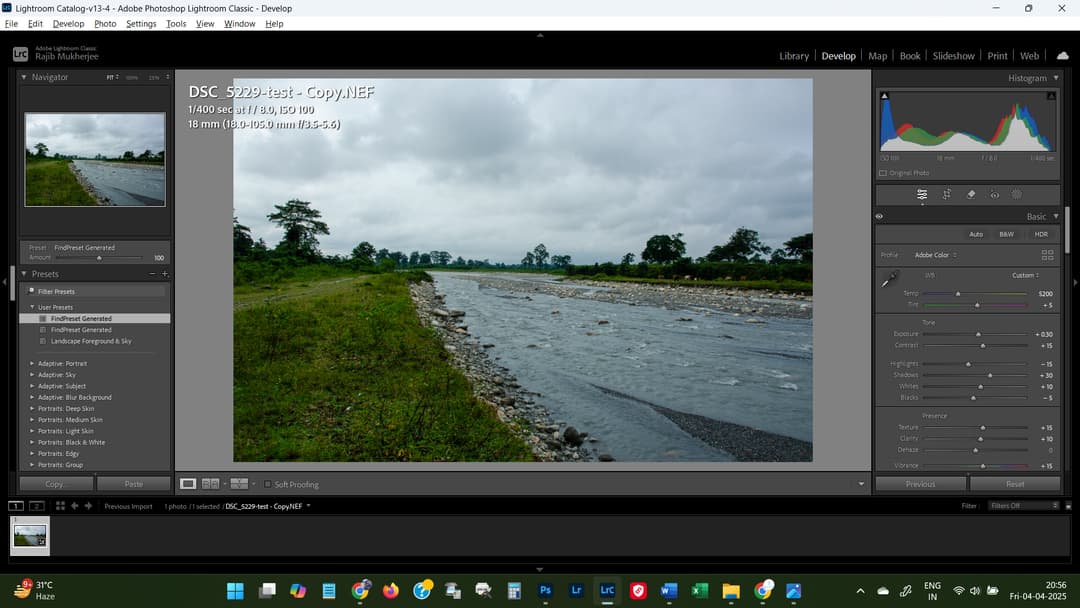Open the Settings menu
The width and height of the screenshot is (1080, 608).
(141, 23)
